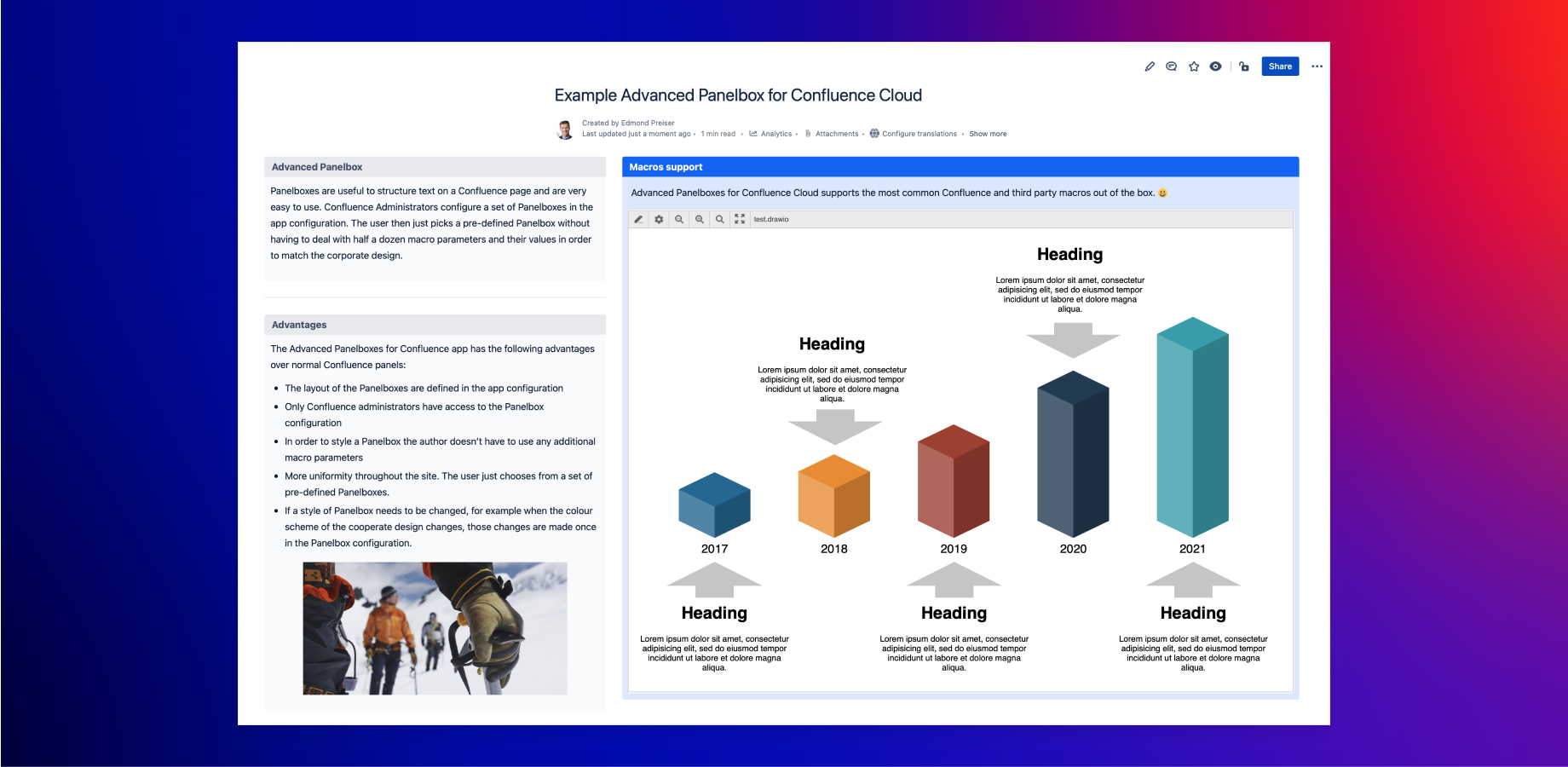Image resolution: width=1568 pixels, height=767 pixels.
Task: Edit the page with the pencil icon
Action: [x=1150, y=66]
